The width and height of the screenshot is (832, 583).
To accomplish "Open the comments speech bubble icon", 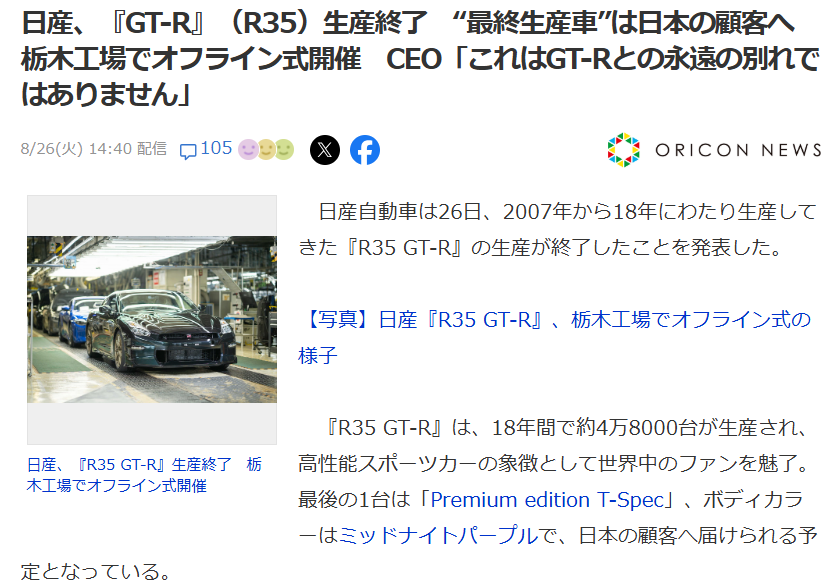I will click(x=188, y=151).
